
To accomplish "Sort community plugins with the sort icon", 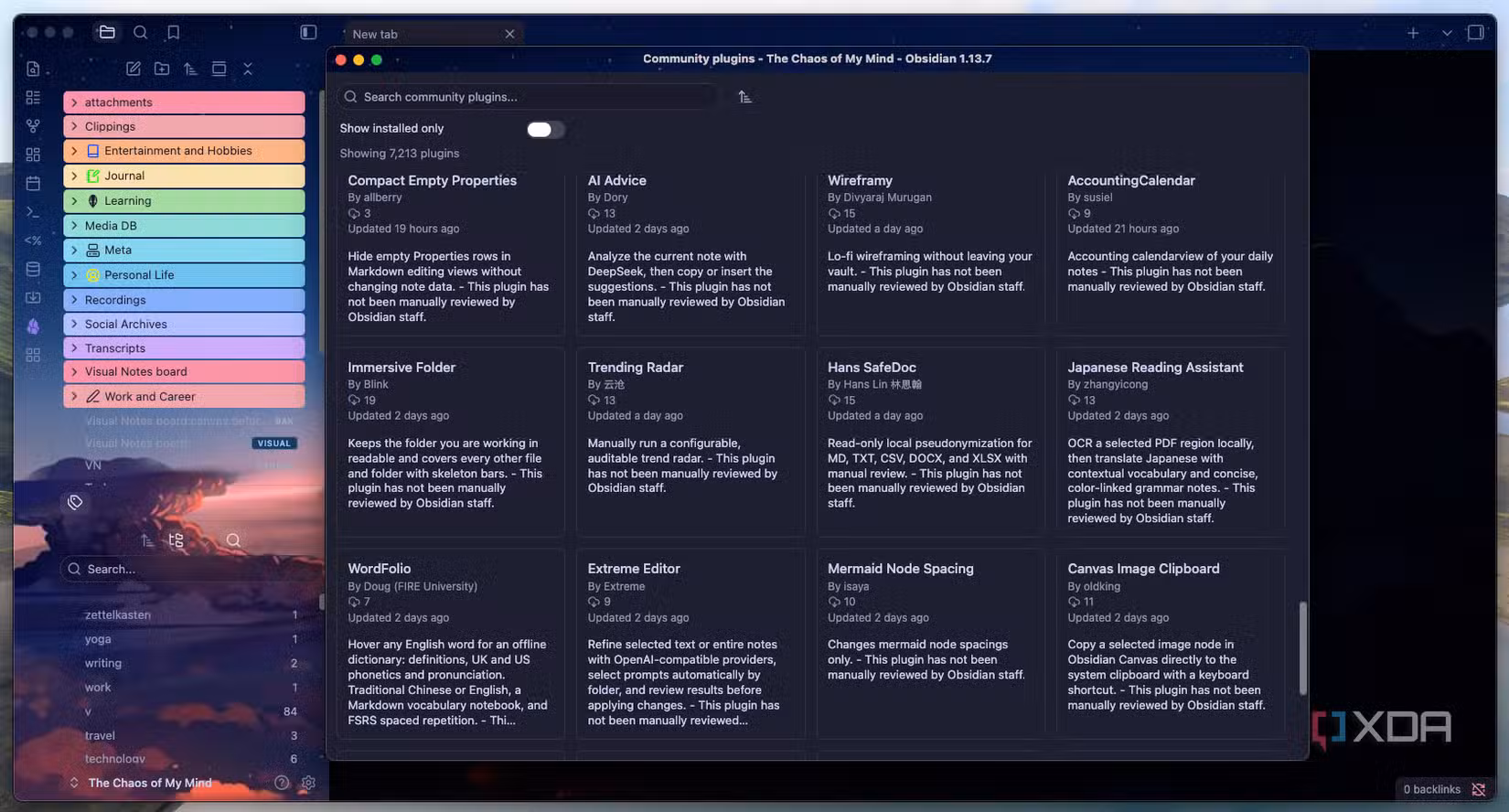I will pyautogui.click(x=745, y=97).
